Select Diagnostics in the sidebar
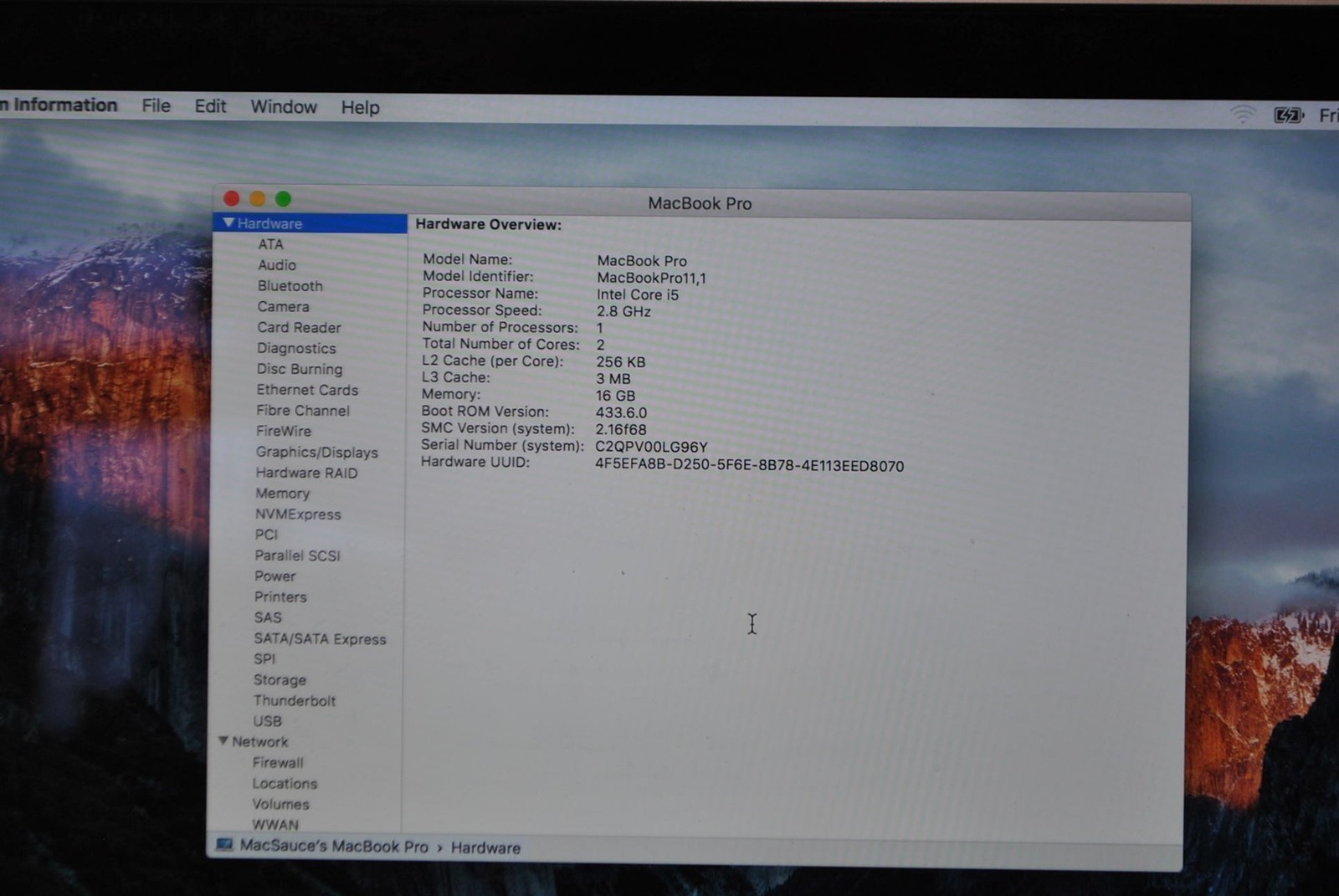 [x=296, y=349]
